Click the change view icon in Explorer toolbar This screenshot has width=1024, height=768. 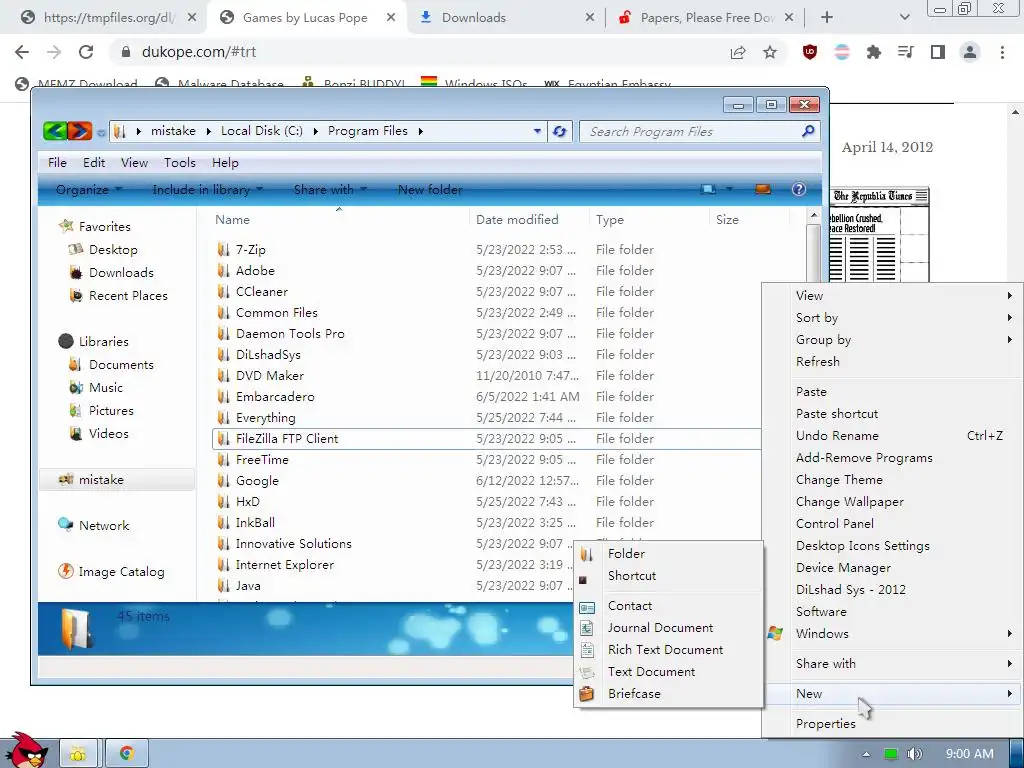[x=708, y=189]
